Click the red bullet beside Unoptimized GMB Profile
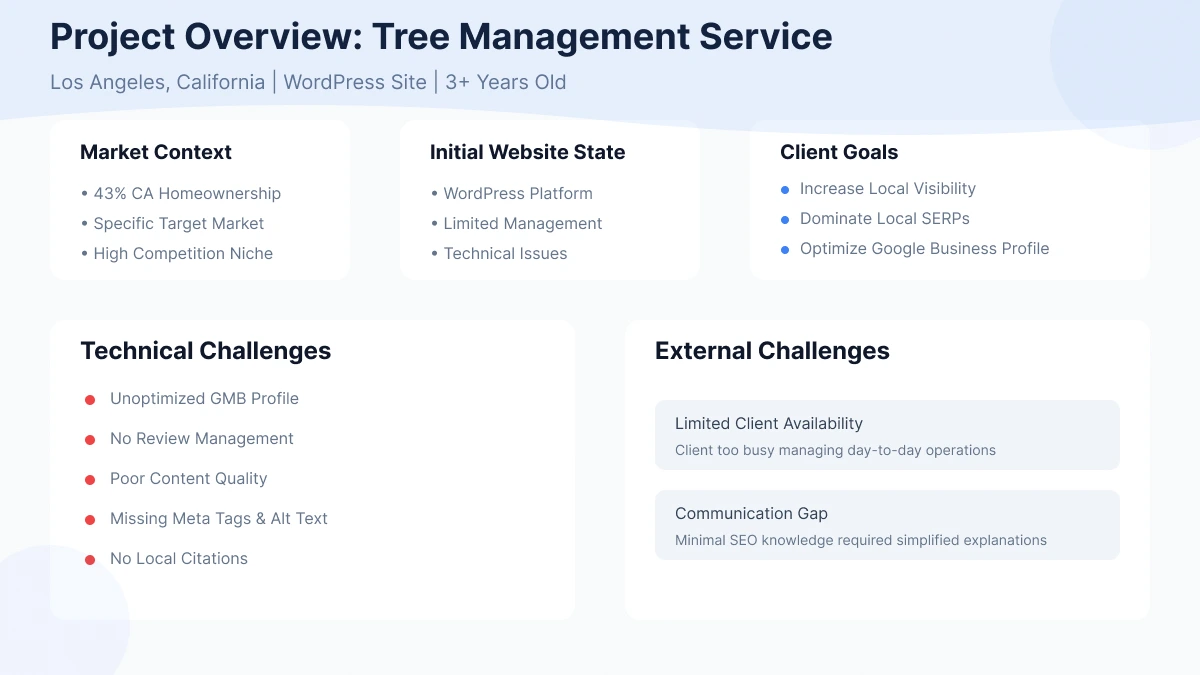Image resolution: width=1200 pixels, height=675 pixels. tap(89, 399)
